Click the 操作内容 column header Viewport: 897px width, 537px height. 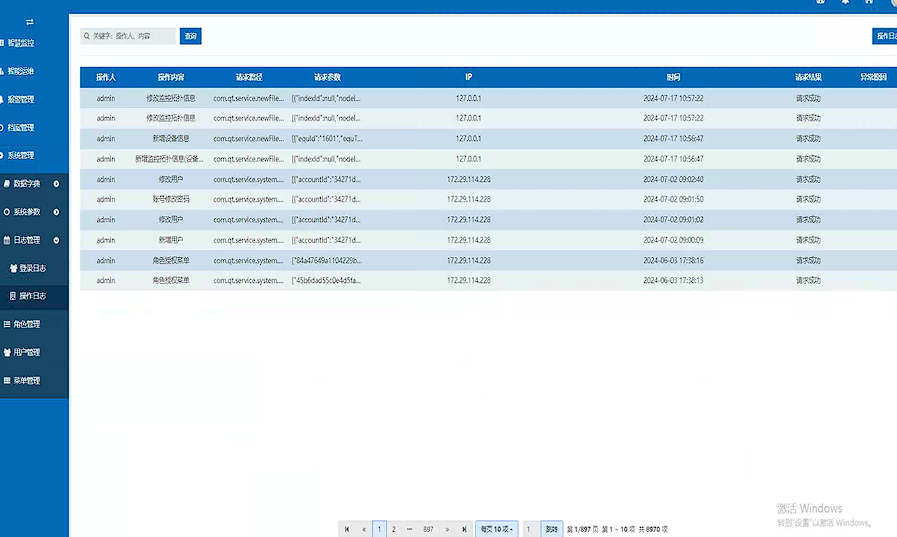(170, 77)
